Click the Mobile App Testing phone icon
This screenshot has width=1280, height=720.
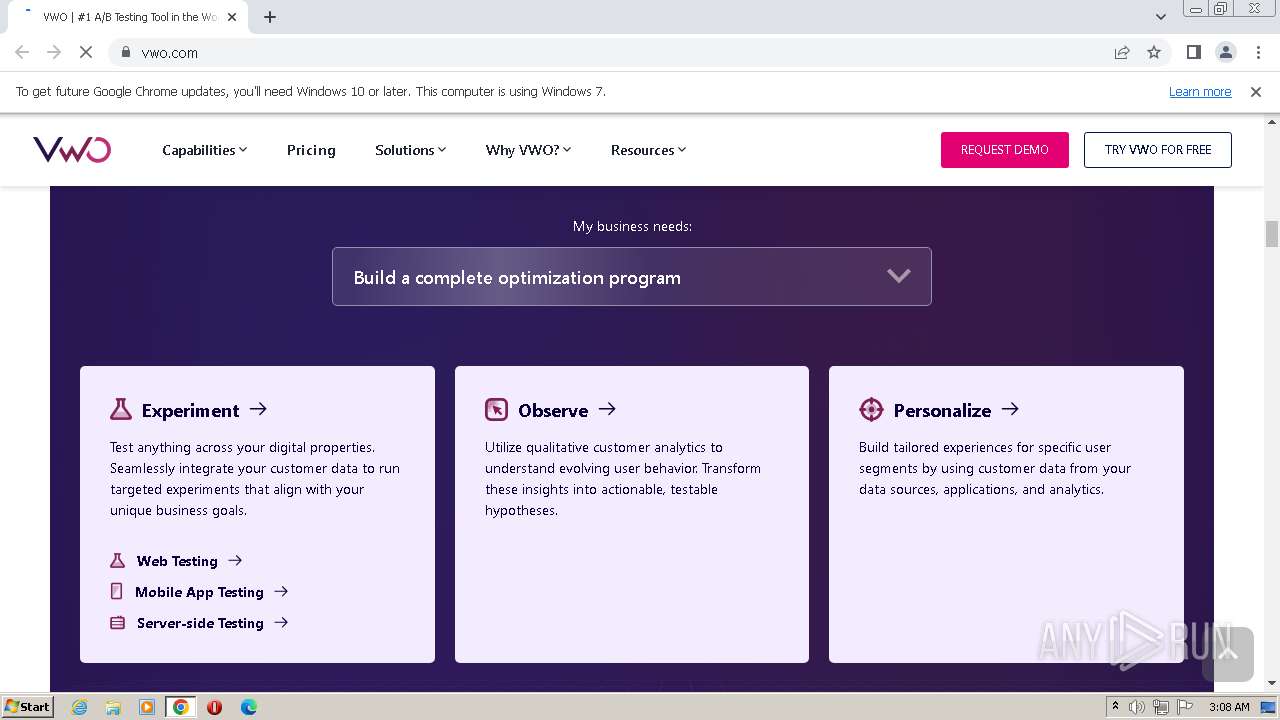click(x=117, y=591)
